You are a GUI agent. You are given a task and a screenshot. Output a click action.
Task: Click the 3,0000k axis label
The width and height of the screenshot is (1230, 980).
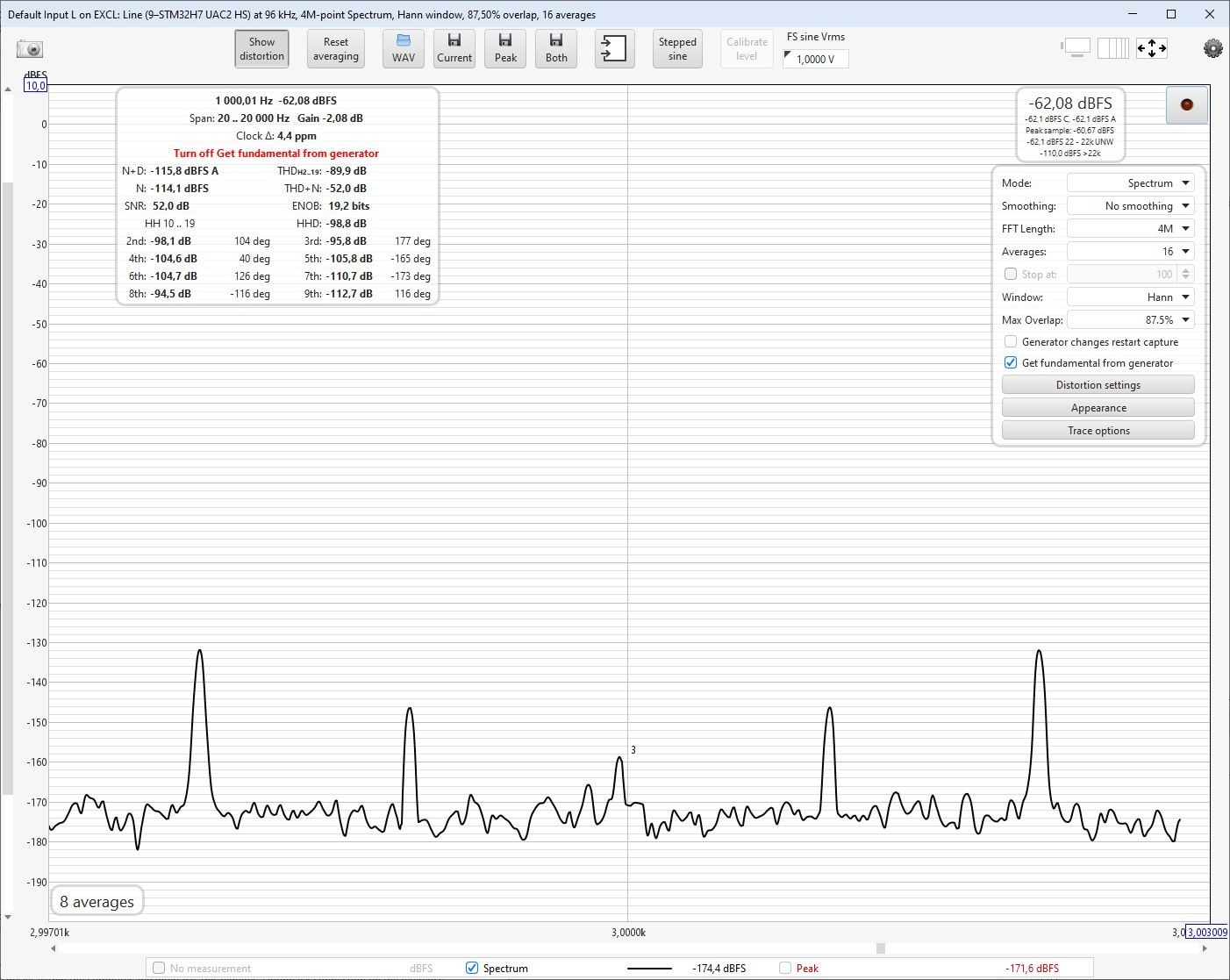(x=628, y=933)
